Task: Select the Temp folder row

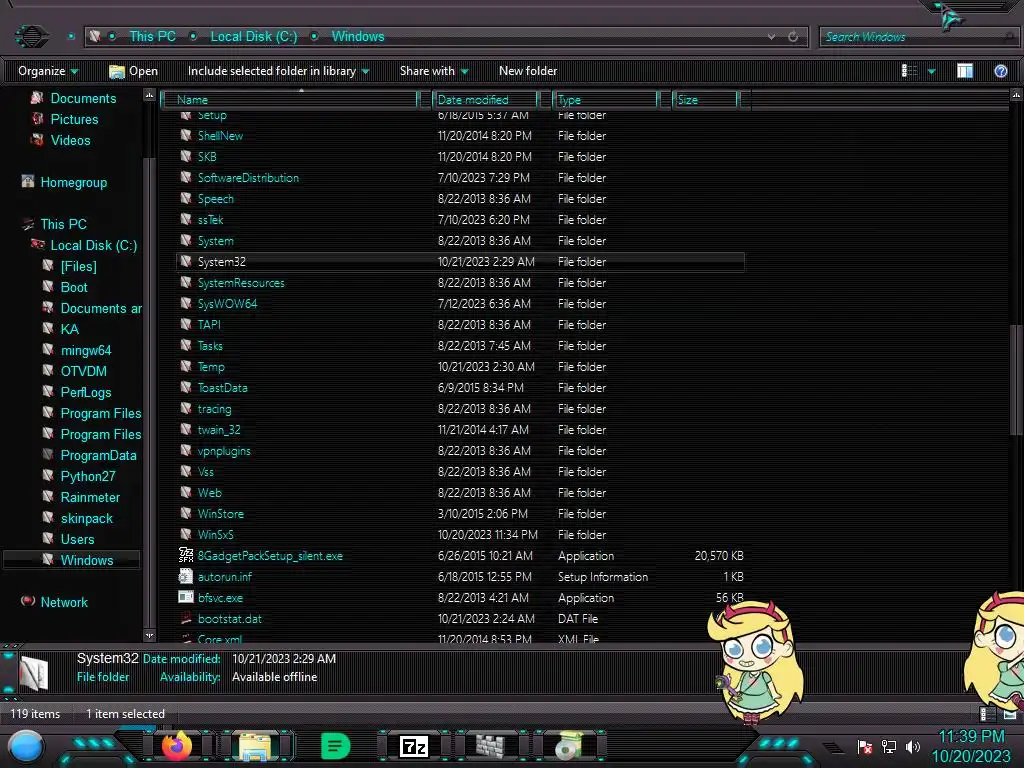Action: (x=460, y=366)
